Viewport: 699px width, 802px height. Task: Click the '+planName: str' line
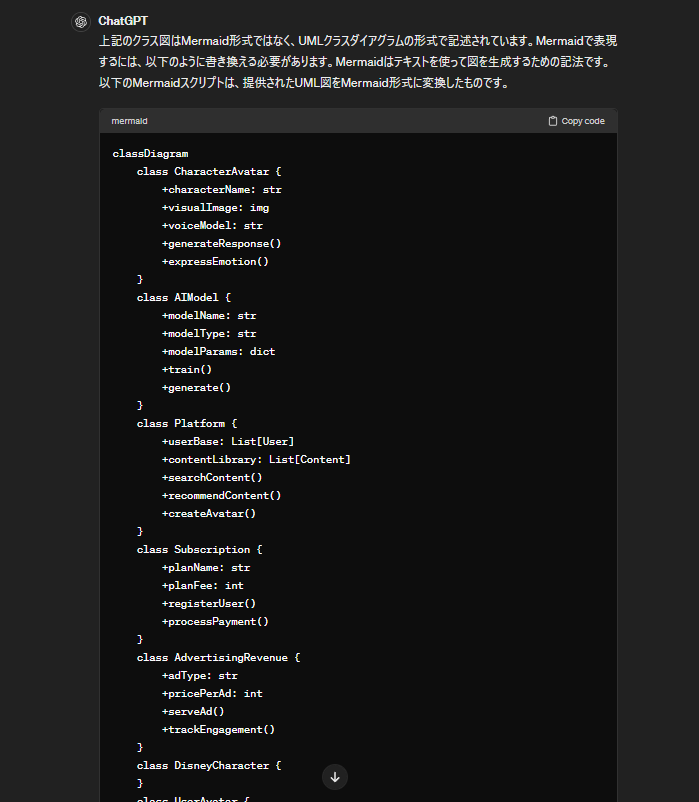coord(206,568)
